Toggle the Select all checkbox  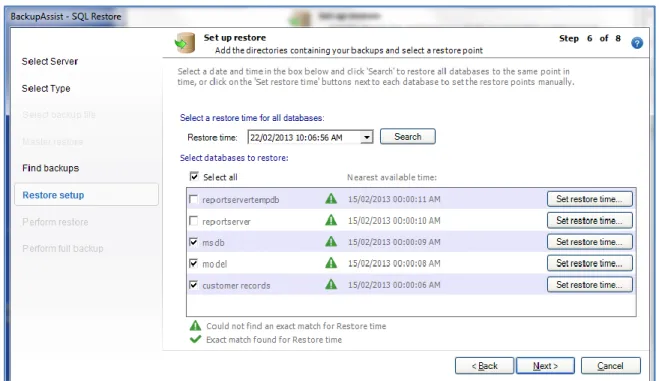pos(194,176)
